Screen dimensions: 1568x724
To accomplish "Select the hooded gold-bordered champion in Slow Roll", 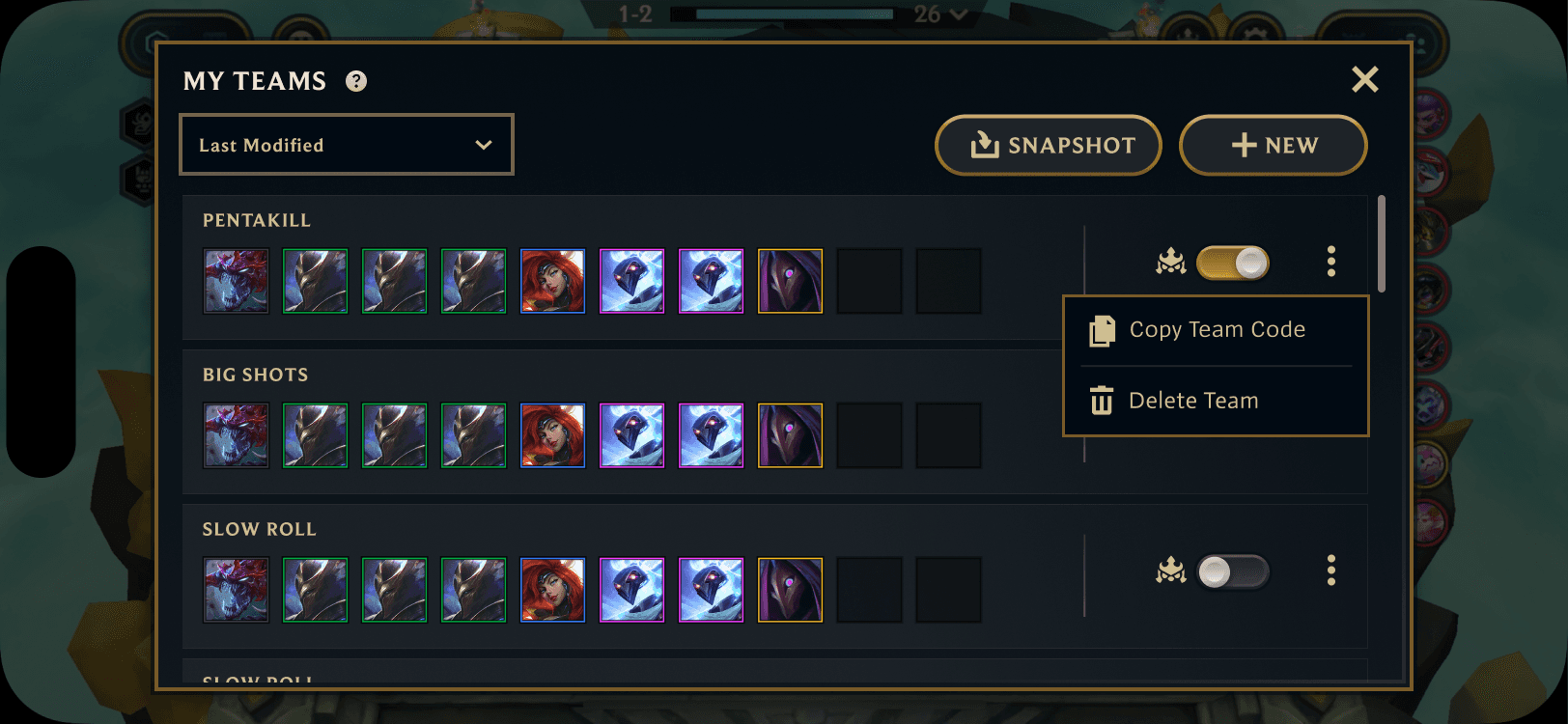I will click(x=791, y=590).
